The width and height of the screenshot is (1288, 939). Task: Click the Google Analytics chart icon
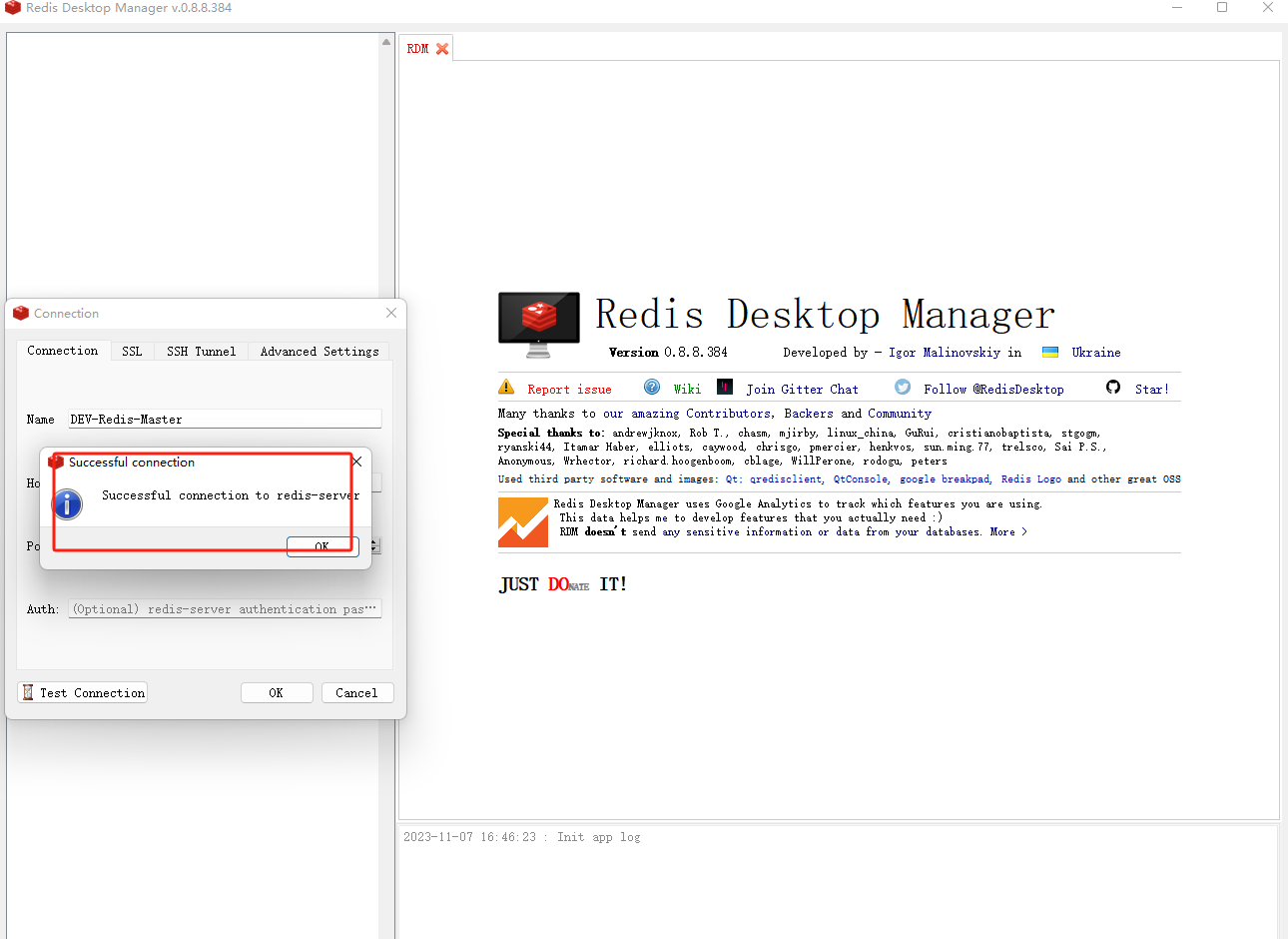pos(522,521)
